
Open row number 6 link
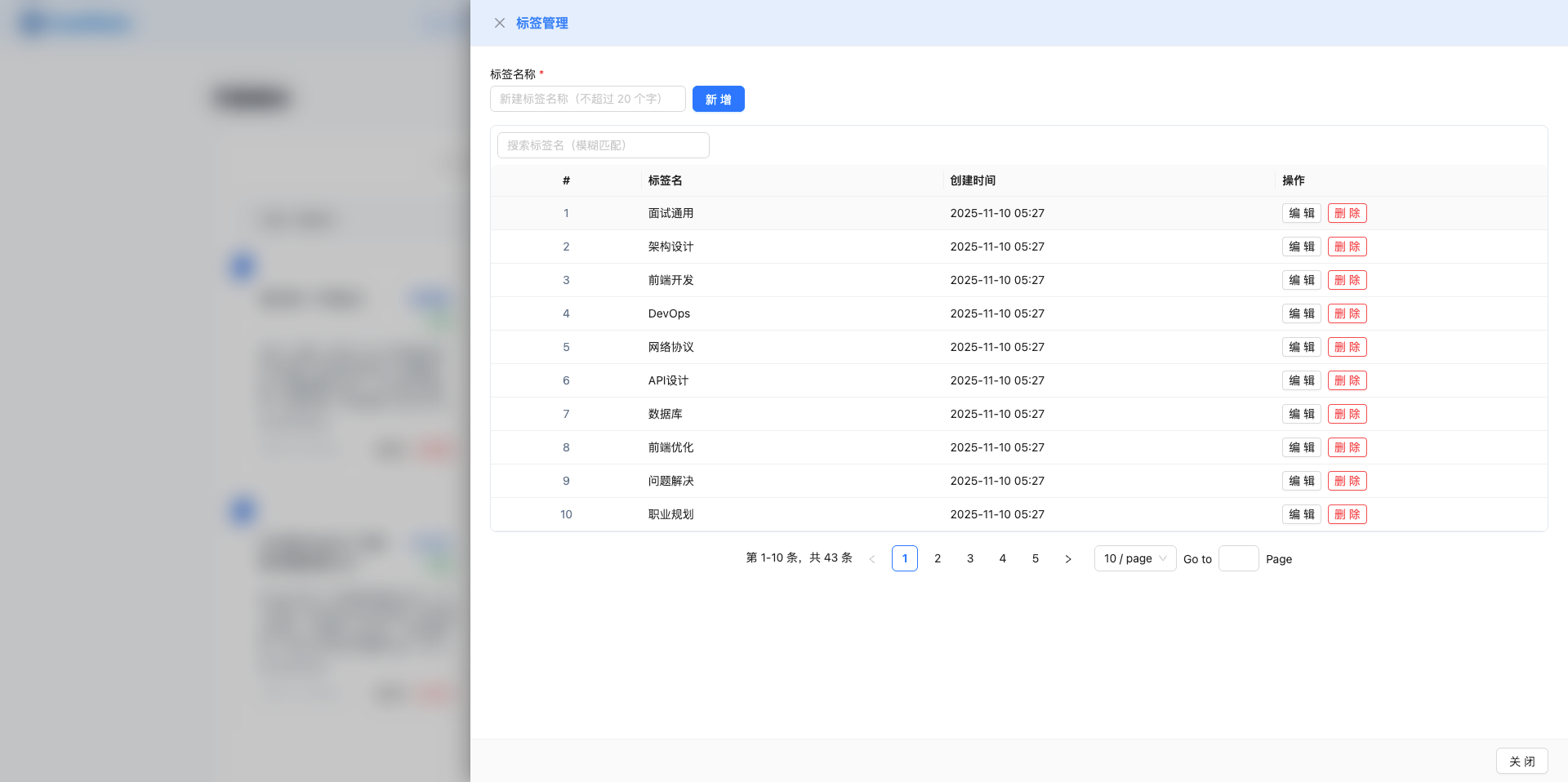click(566, 380)
